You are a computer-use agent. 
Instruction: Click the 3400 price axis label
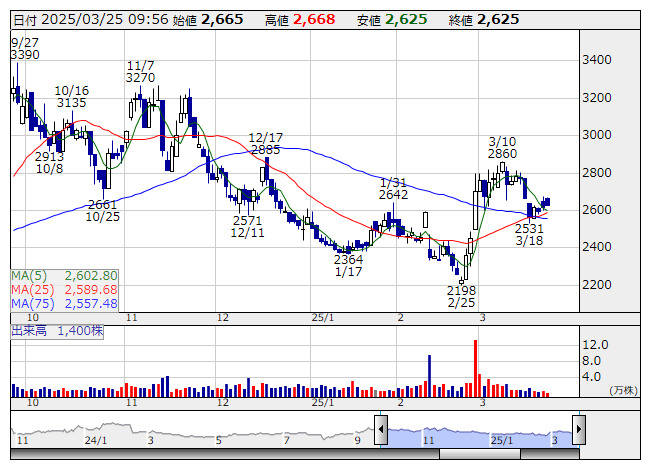(x=597, y=60)
